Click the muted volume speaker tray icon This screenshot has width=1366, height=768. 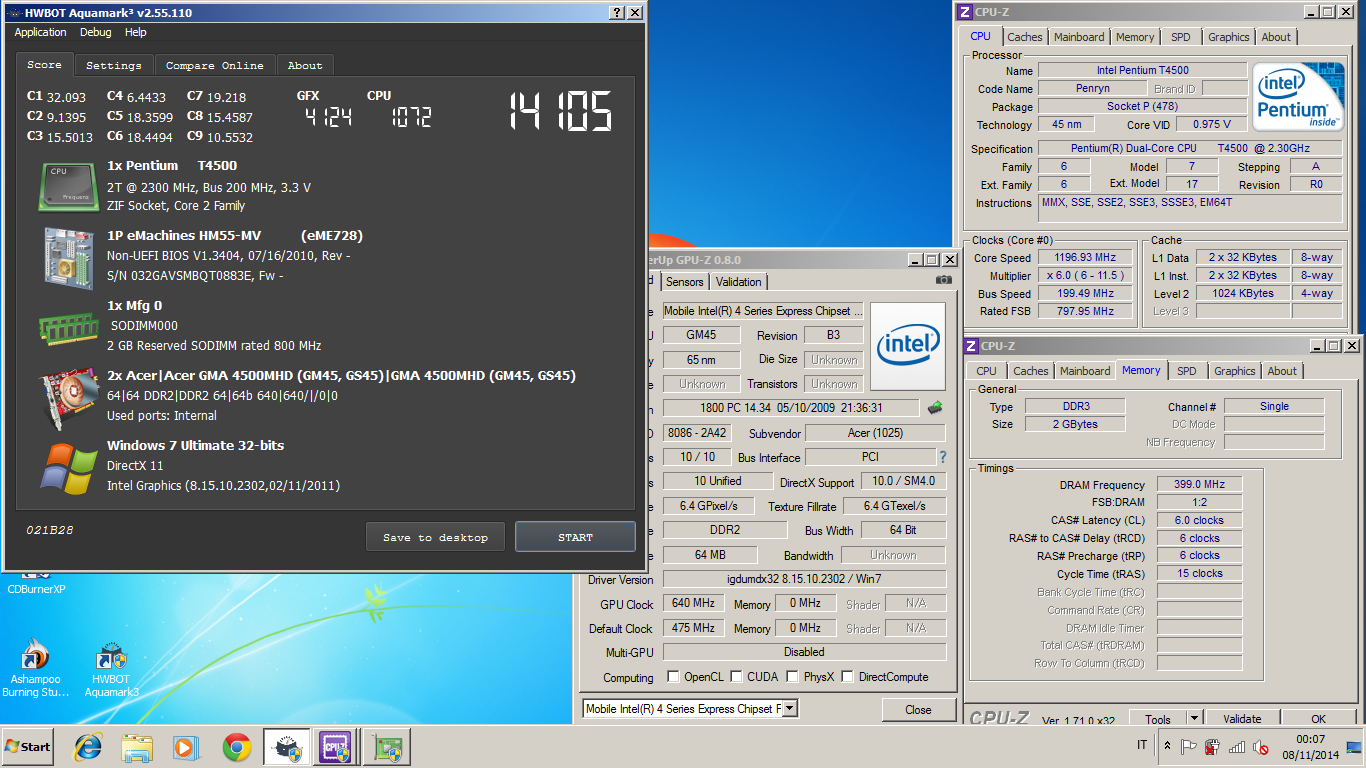(x=1262, y=746)
